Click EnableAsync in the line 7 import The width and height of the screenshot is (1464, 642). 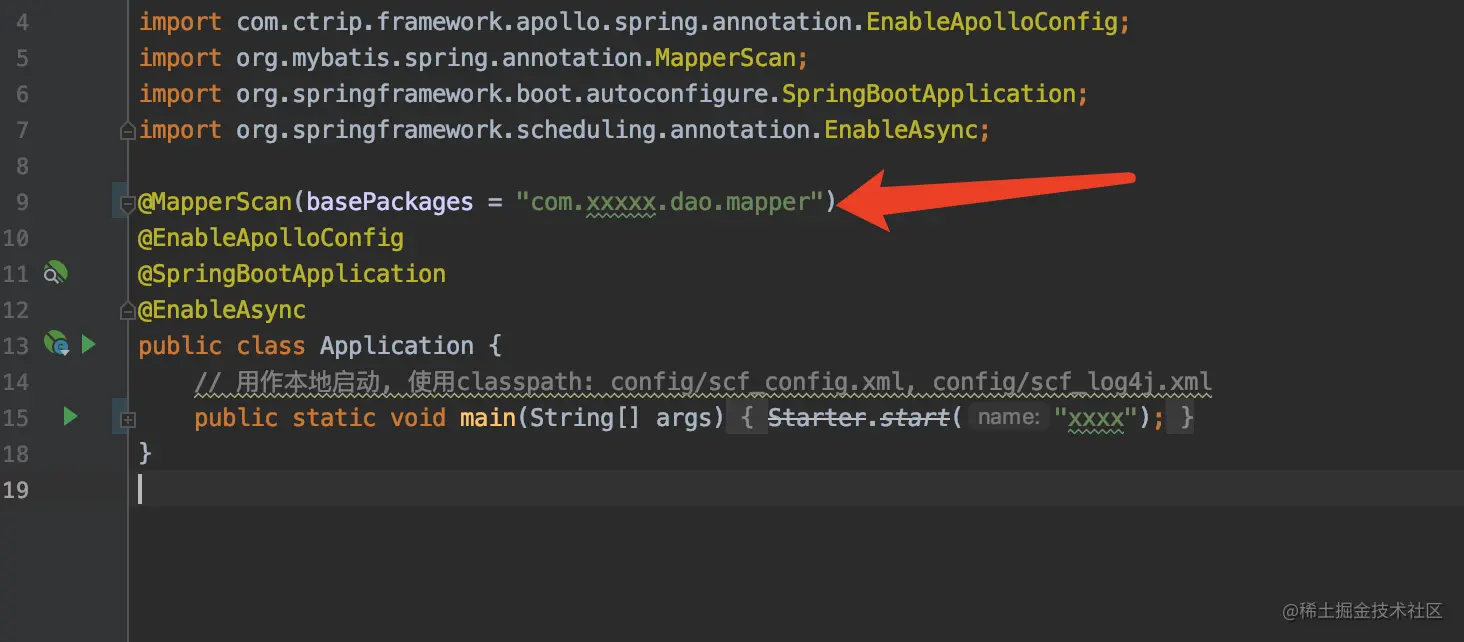point(900,130)
